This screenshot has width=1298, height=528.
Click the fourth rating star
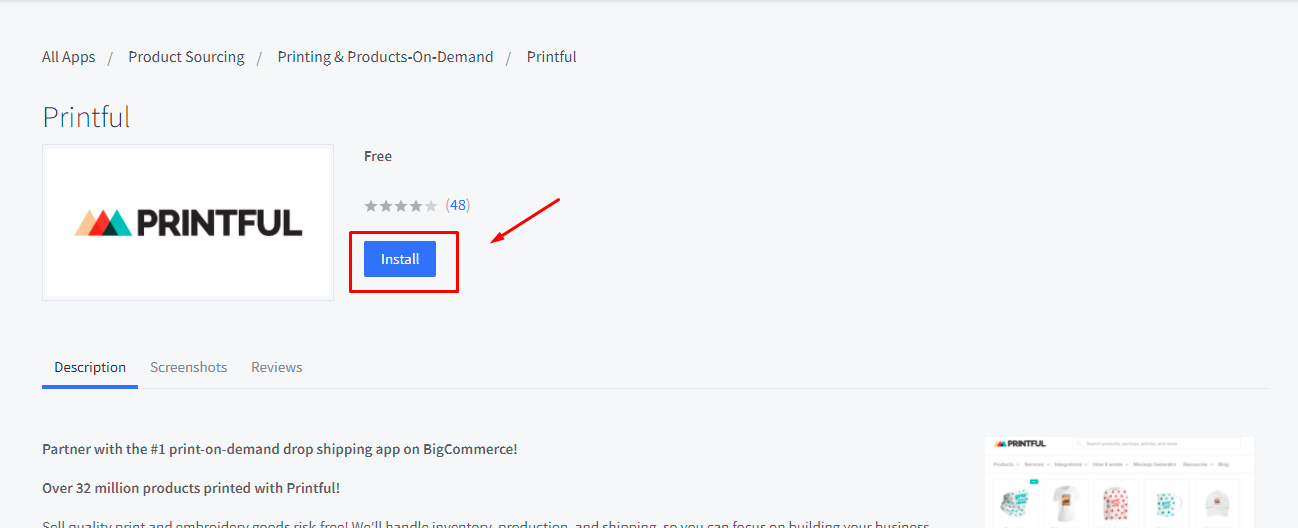(416, 206)
